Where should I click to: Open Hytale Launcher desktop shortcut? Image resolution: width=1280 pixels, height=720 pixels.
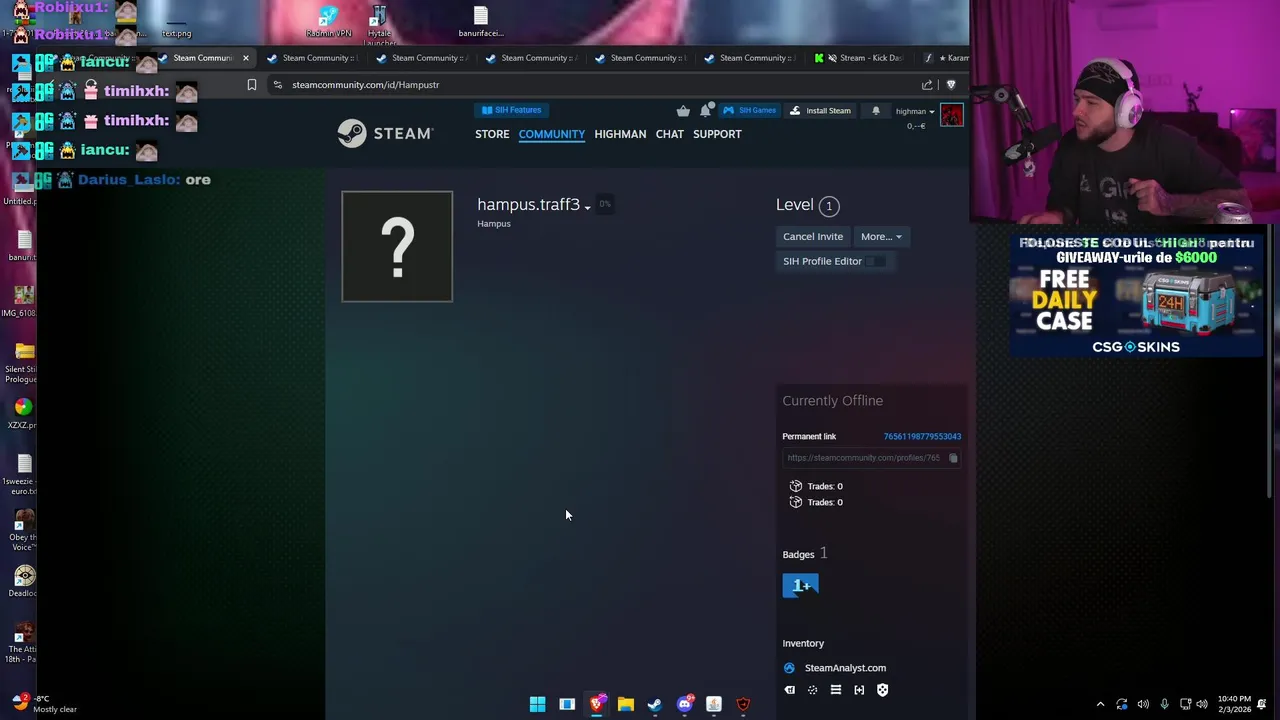379,24
